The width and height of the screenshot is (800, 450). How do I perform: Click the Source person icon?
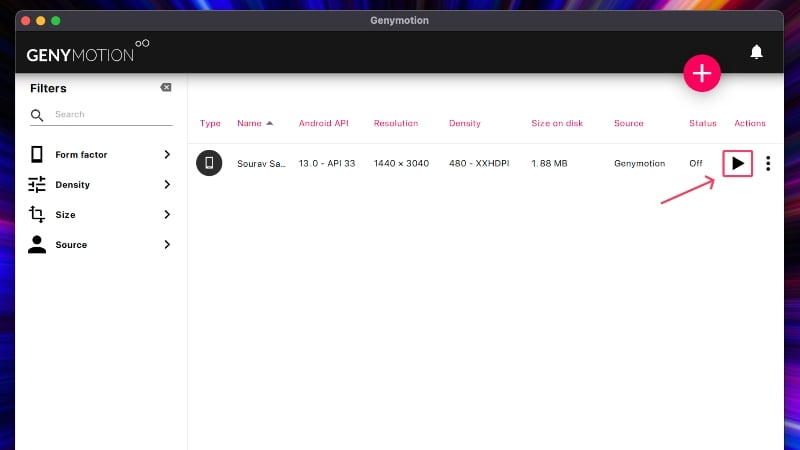coord(37,244)
